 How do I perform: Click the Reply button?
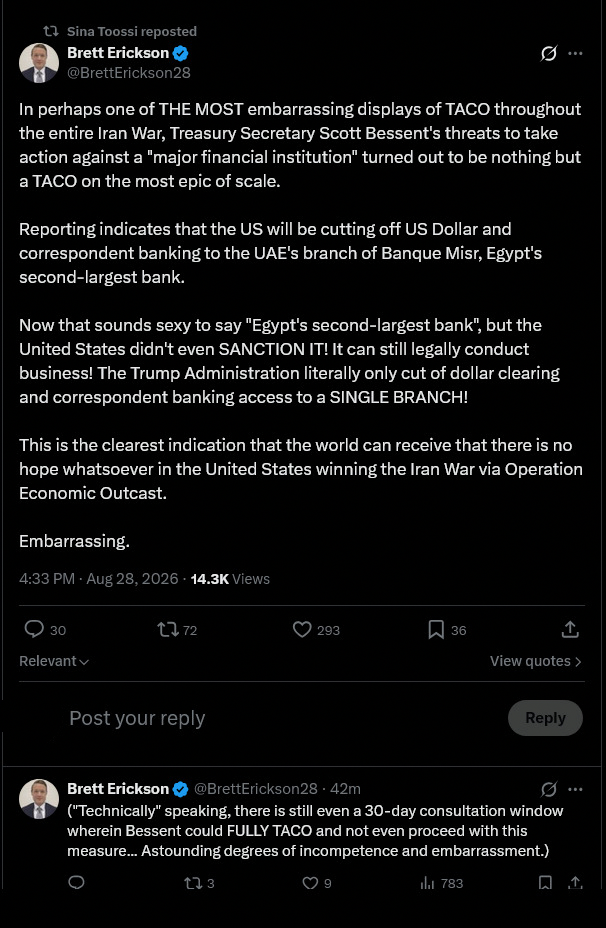coord(545,718)
